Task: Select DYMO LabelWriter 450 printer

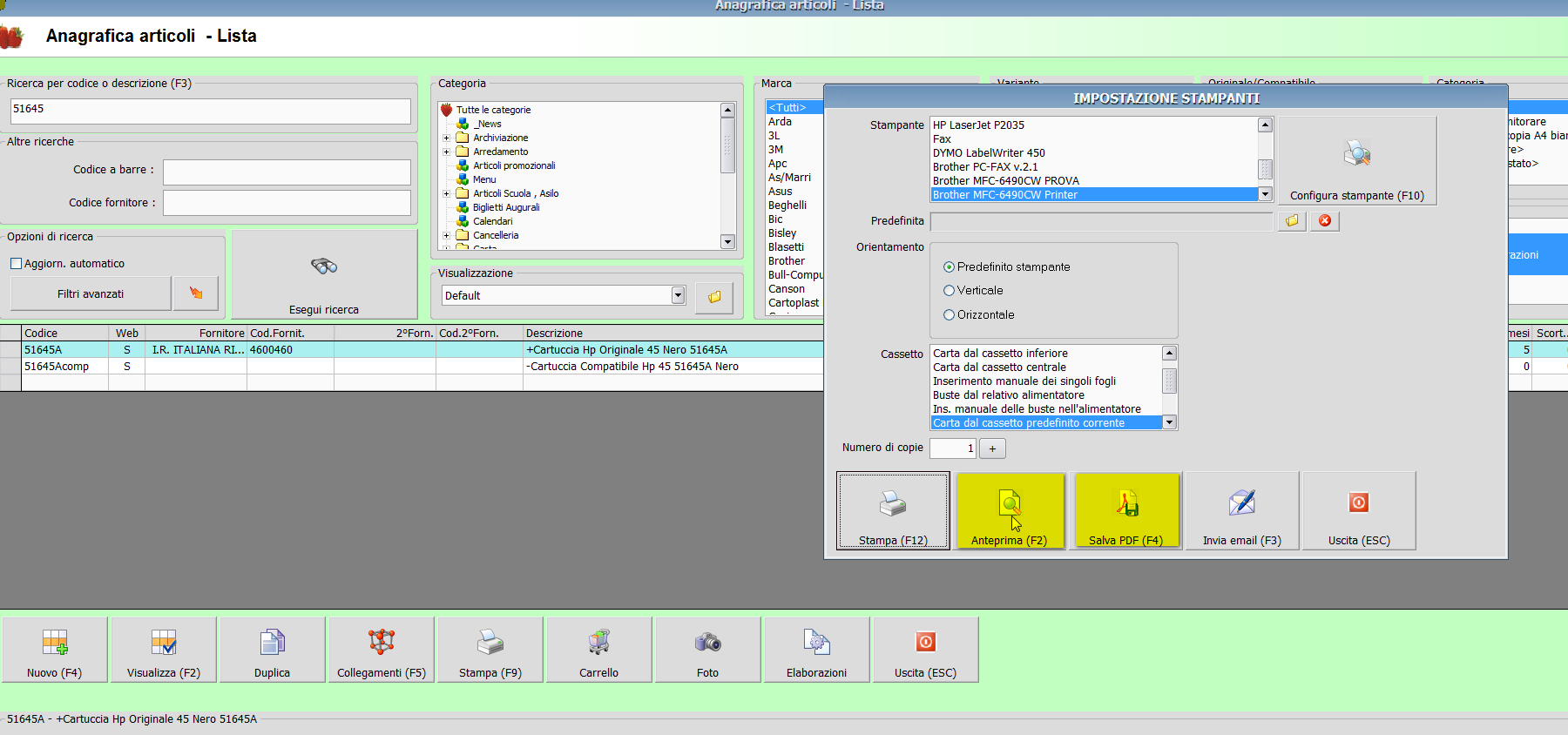Action: point(989,153)
